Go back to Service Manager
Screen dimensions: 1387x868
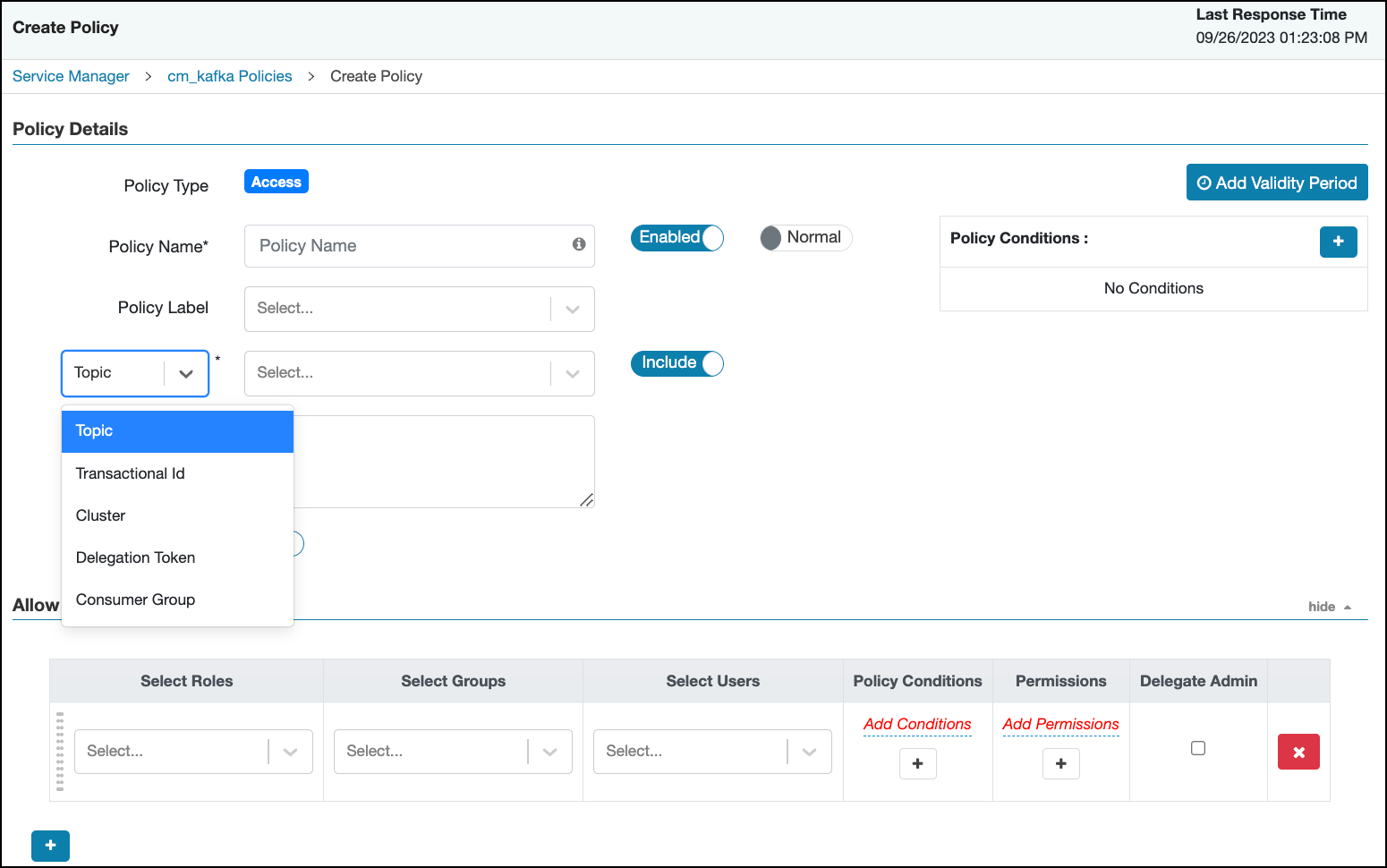pos(71,76)
